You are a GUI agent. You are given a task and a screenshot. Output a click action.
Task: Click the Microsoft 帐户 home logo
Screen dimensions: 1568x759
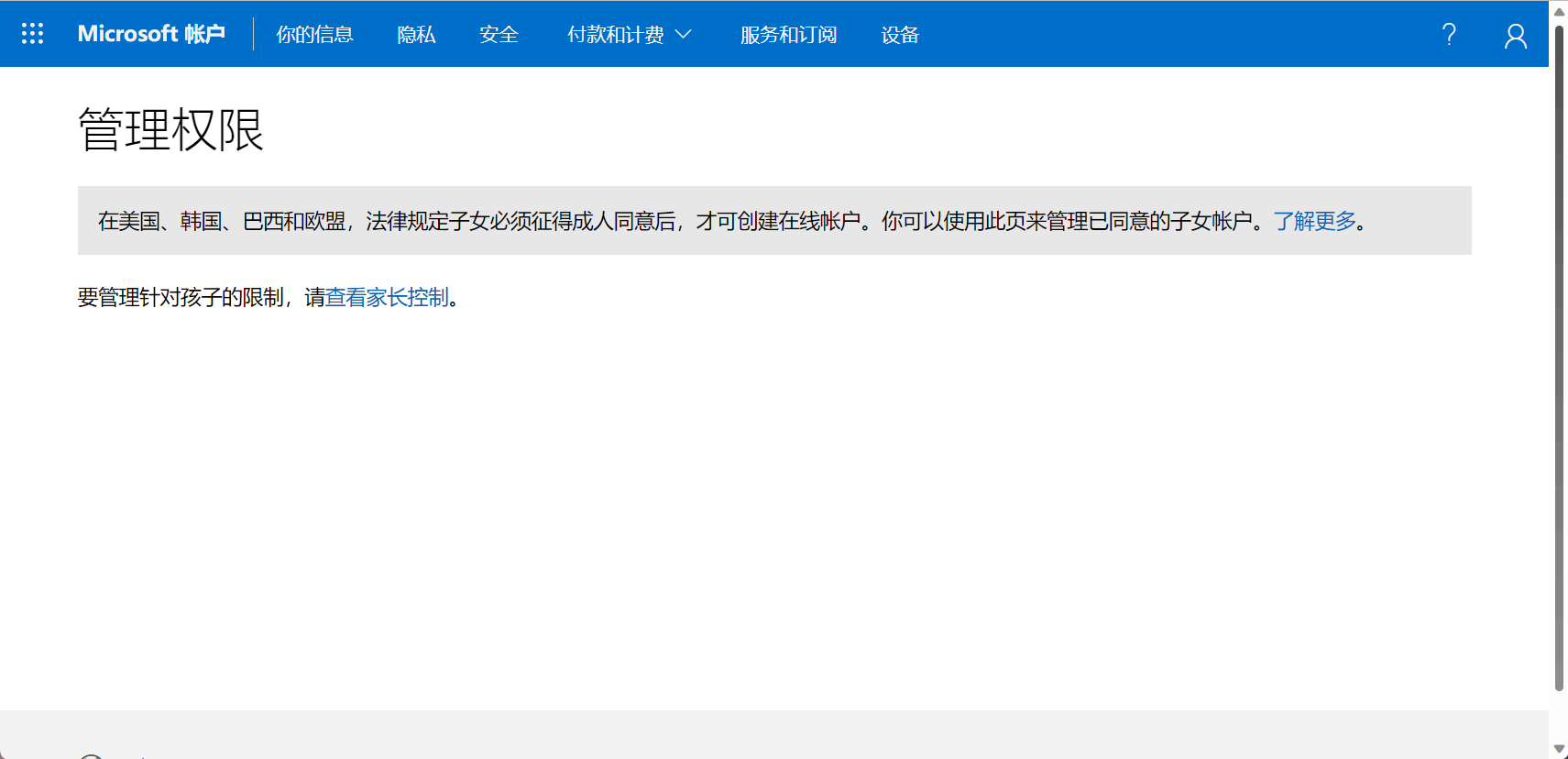pos(151,34)
